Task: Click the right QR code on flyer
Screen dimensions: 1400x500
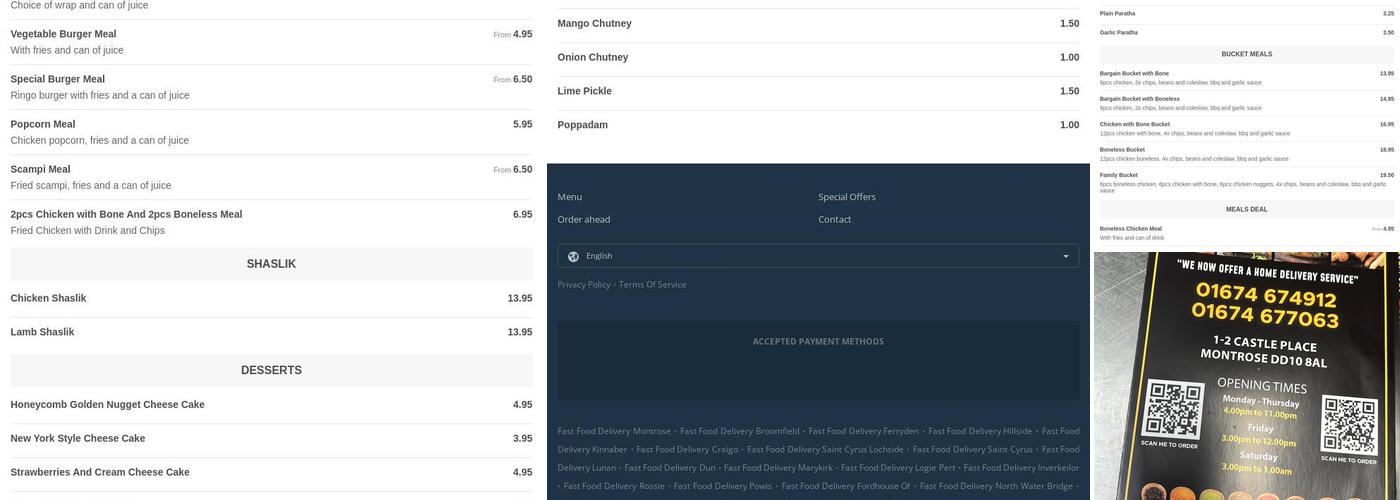Action: click(x=1349, y=425)
